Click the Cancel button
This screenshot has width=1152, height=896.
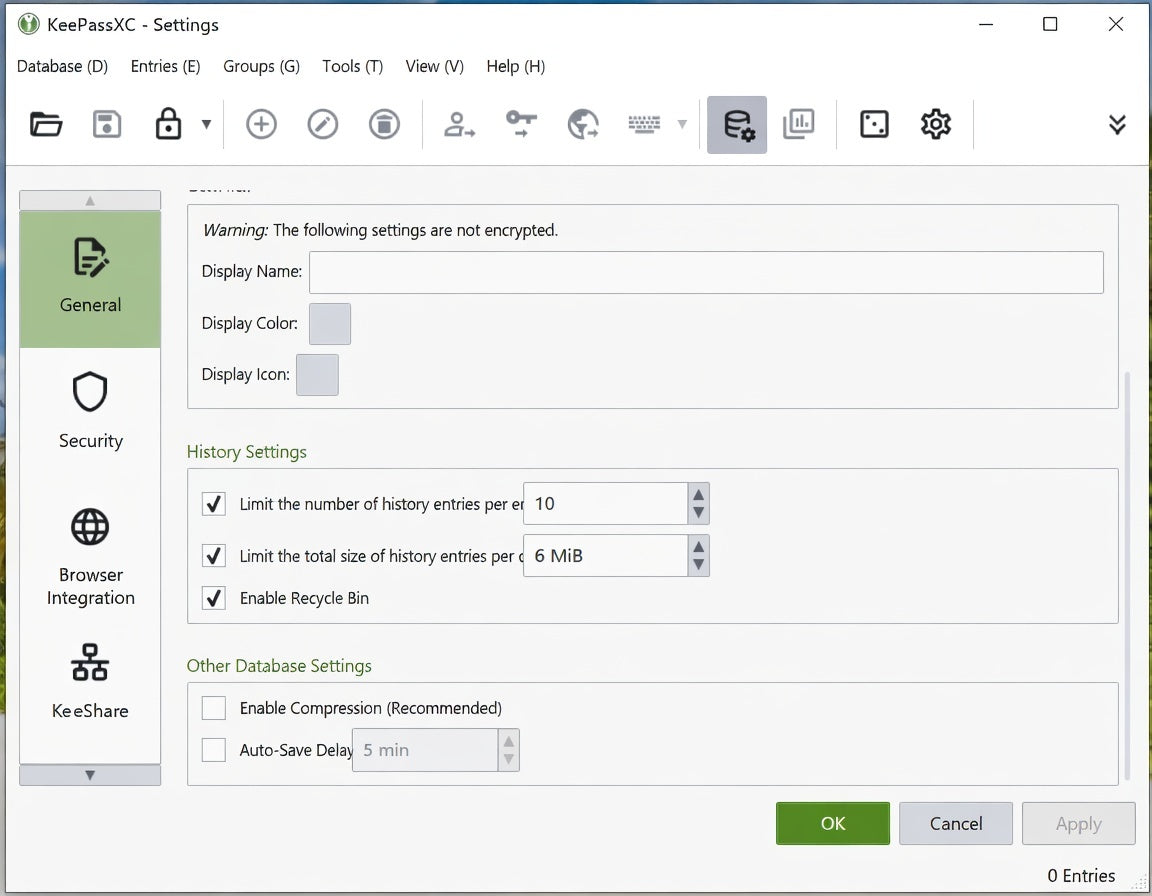click(x=956, y=824)
